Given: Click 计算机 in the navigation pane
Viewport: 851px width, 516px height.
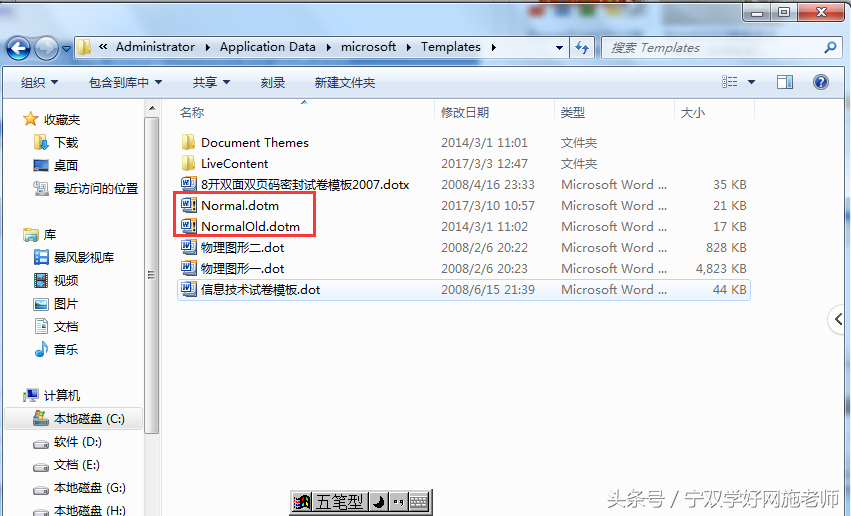Looking at the screenshot, I should point(62,396).
